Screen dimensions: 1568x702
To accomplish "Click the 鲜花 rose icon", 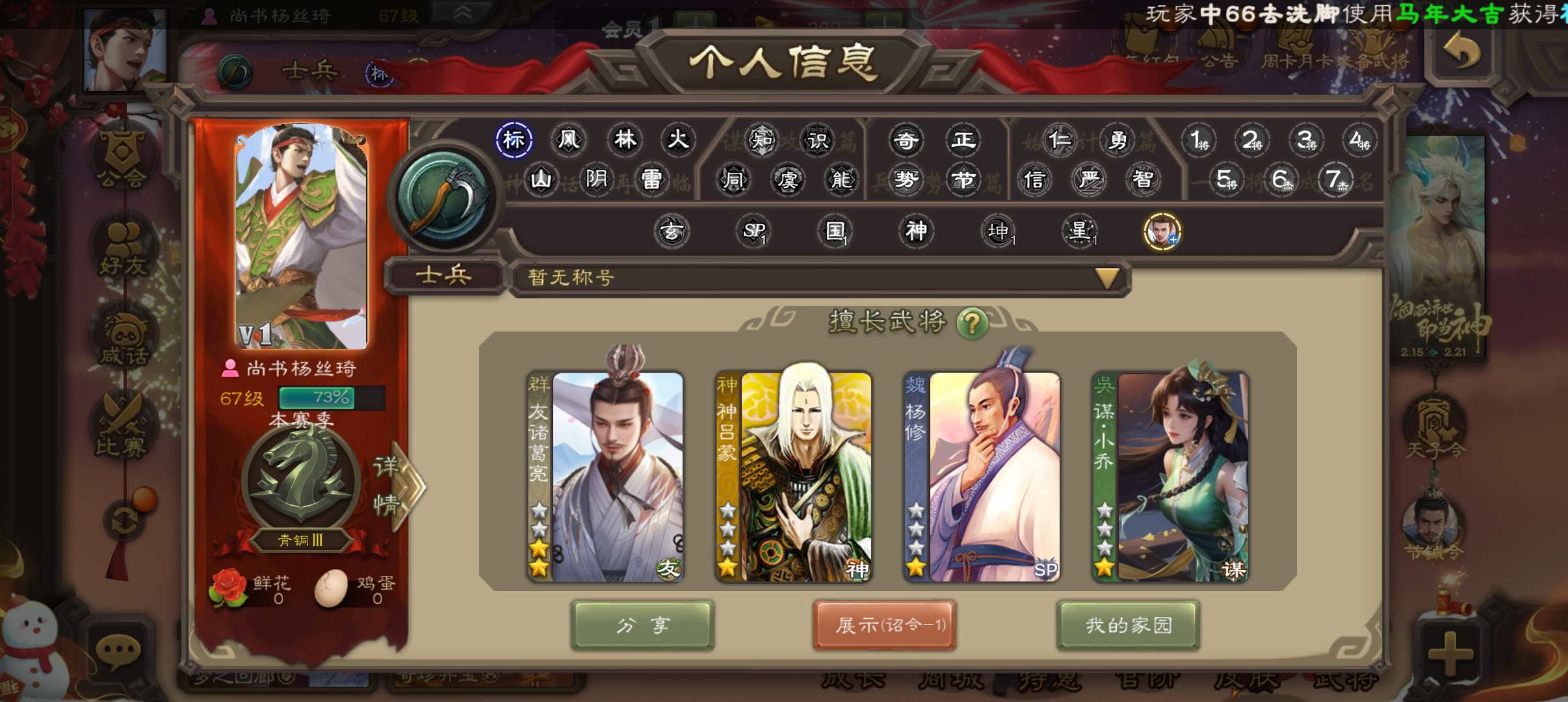I will pos(228,588).
